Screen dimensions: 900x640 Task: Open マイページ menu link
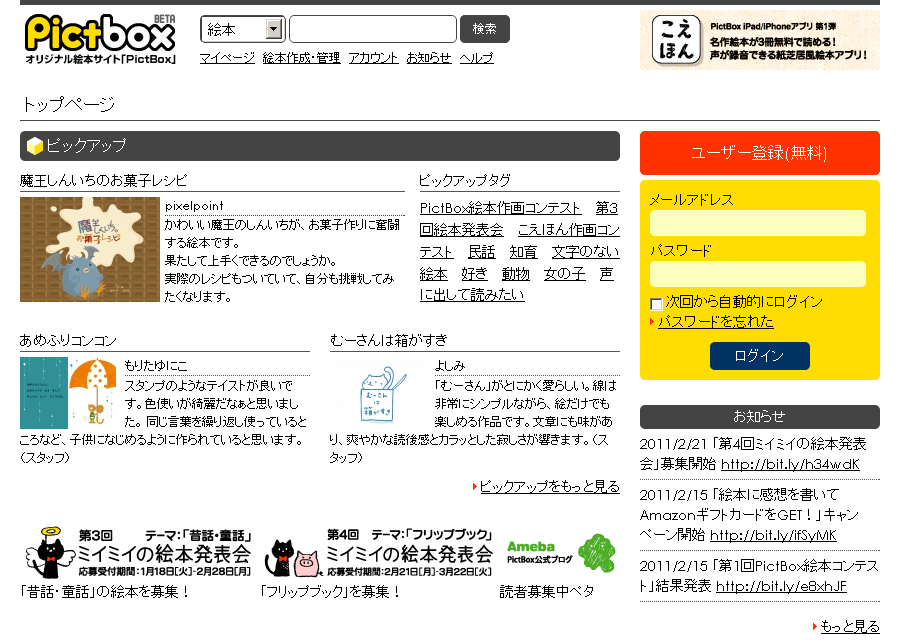227,58
